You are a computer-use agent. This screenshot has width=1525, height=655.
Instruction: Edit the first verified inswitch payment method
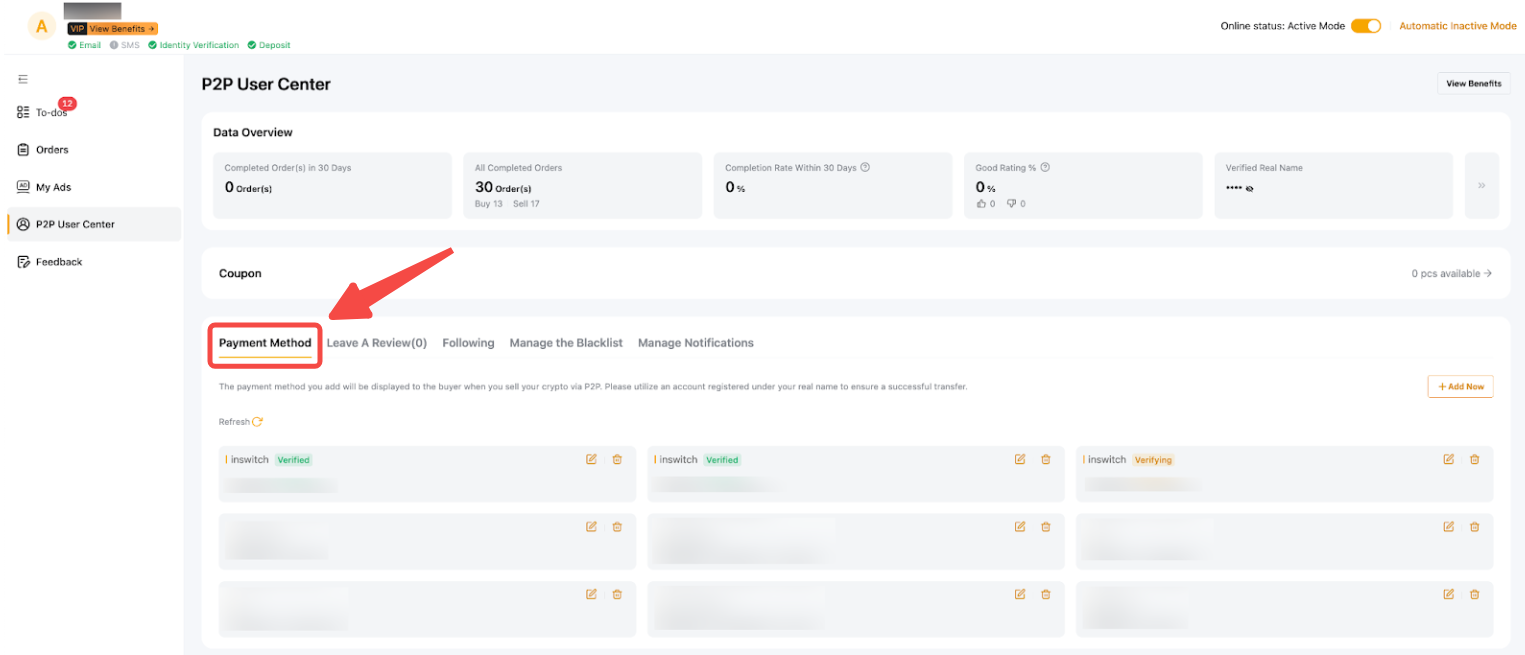[591, 459]
